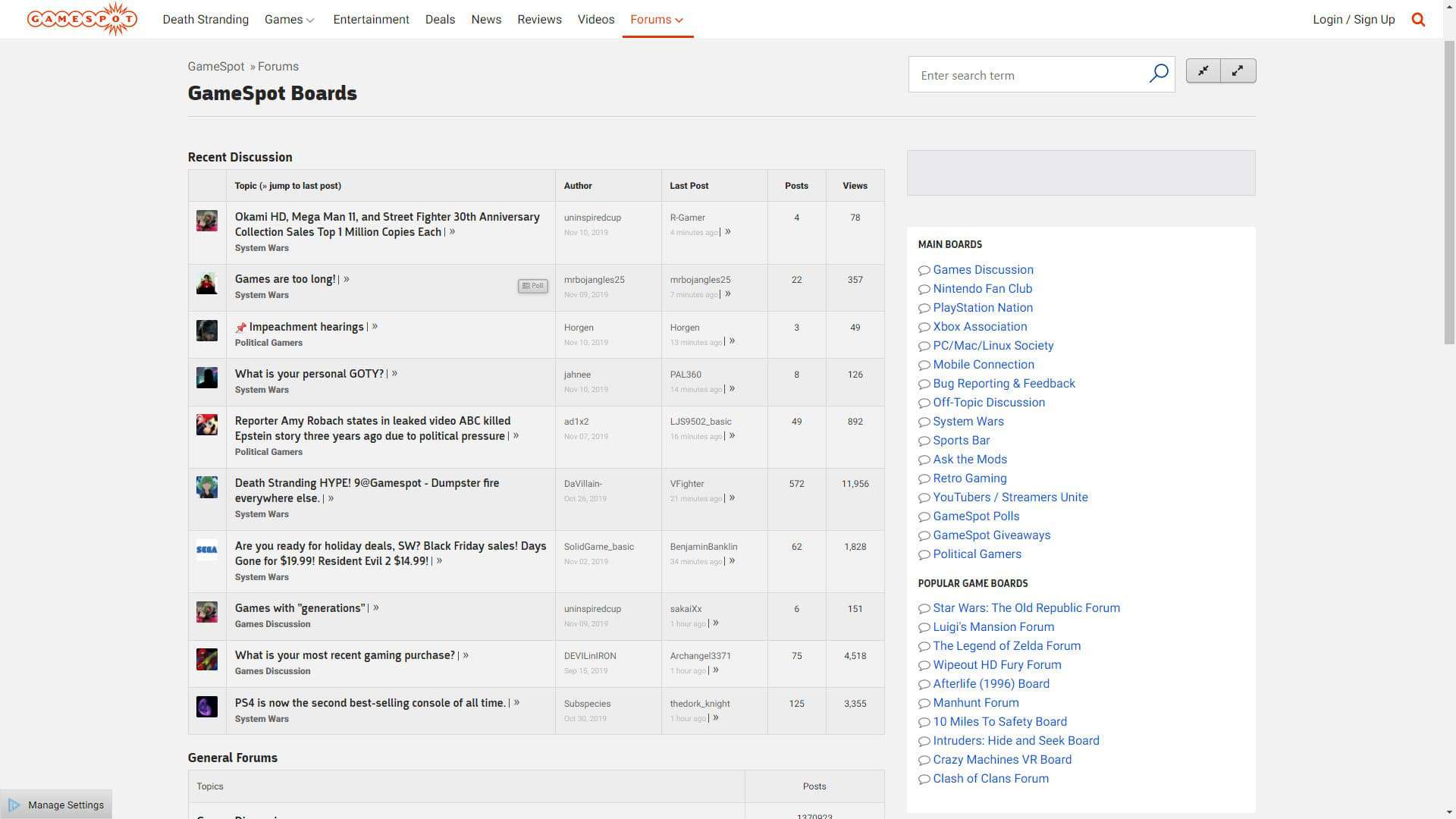Go to VFighter's last post arrow
Viewport: 1456px width, 819px height.
point(732,498)
